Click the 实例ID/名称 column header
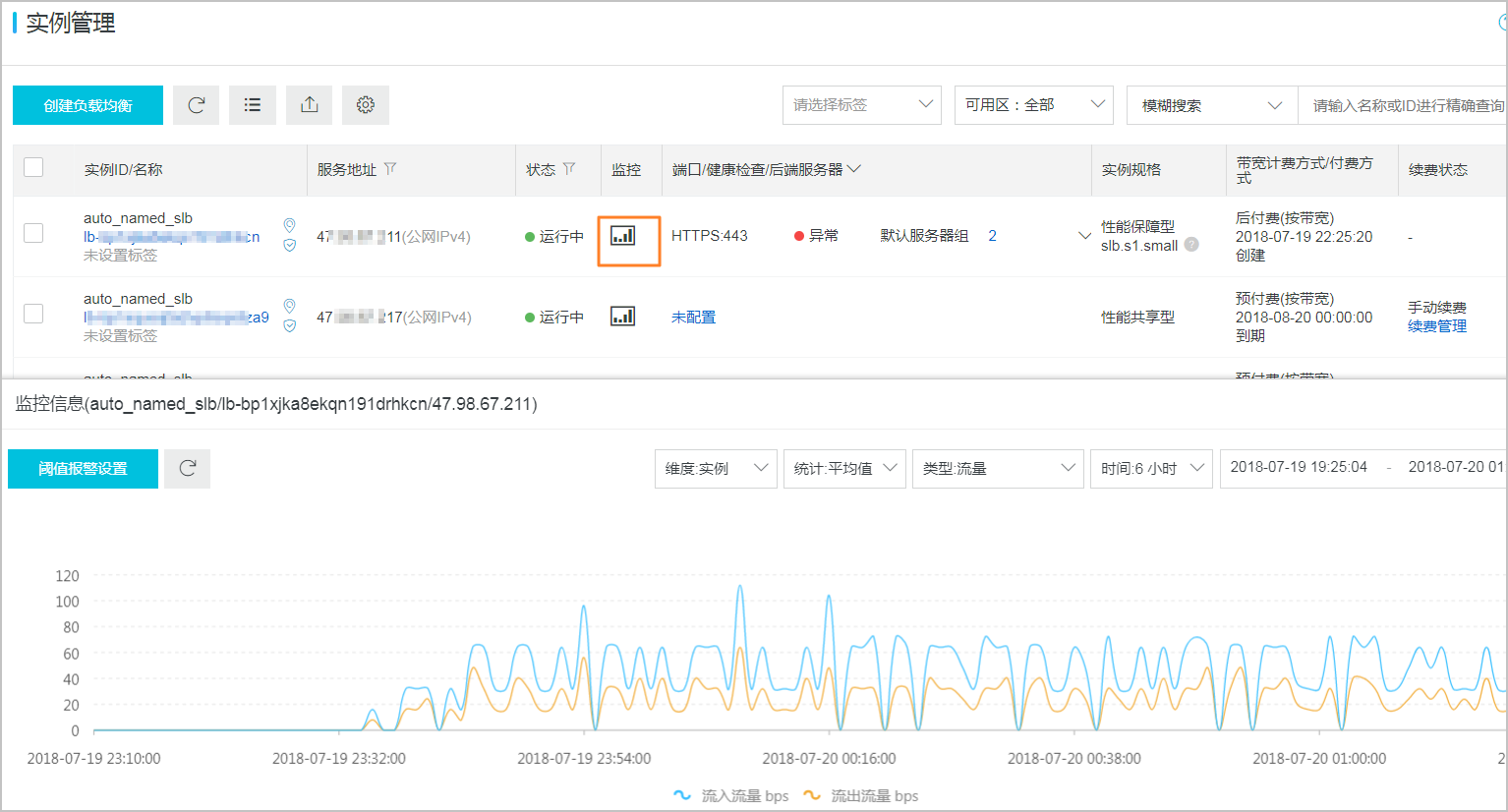The width and height of the screenshot is (1508, 812). tap(123, 169)
